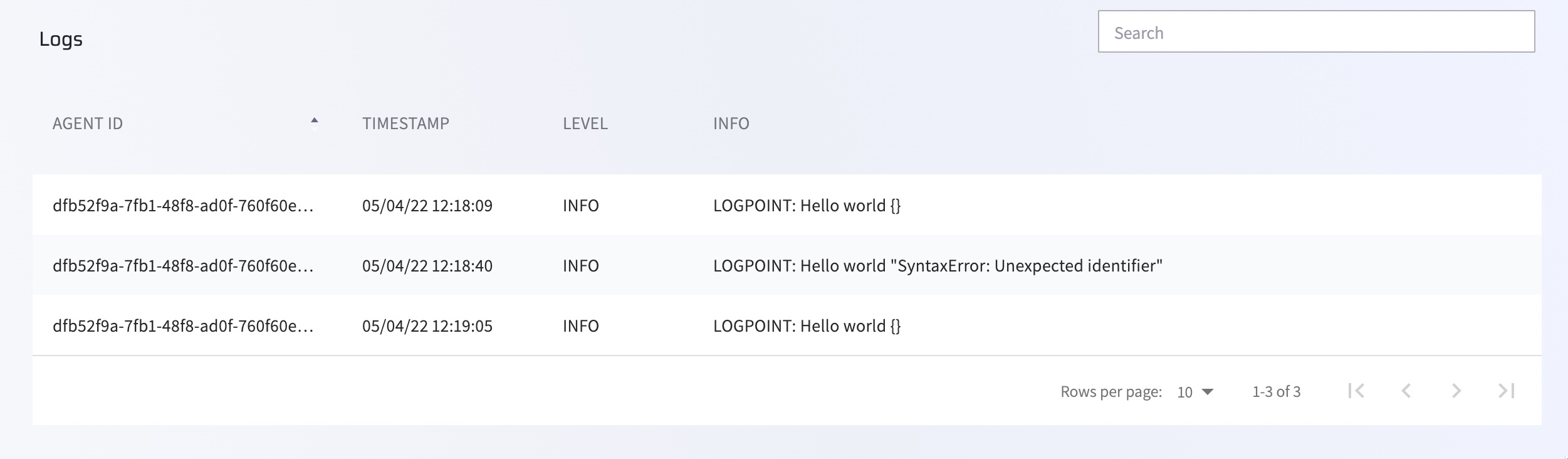1568x459 pixels.
Task: Go to first page of logs
Action: (1356, 391)
